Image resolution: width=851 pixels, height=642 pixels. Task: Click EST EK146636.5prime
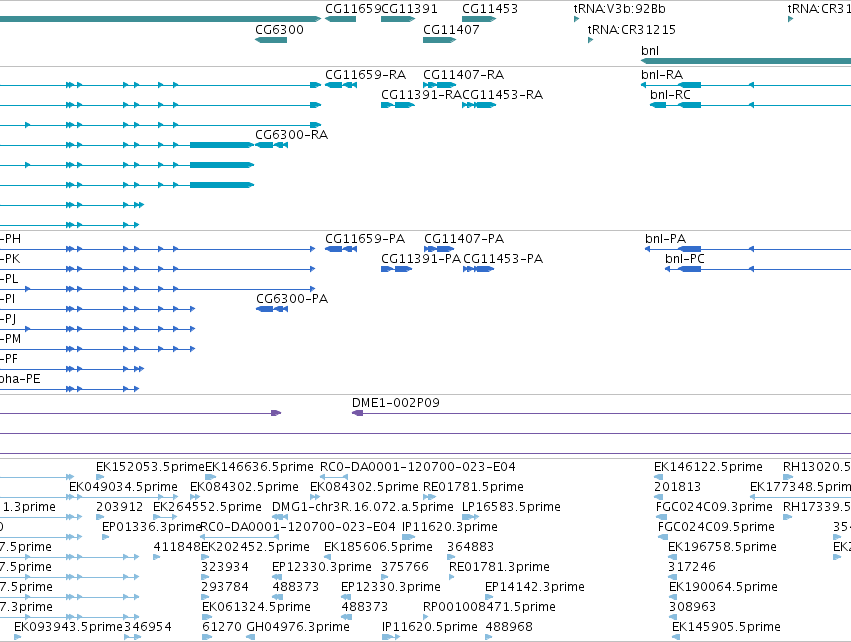pyautogui.click(x=259, y=467)
